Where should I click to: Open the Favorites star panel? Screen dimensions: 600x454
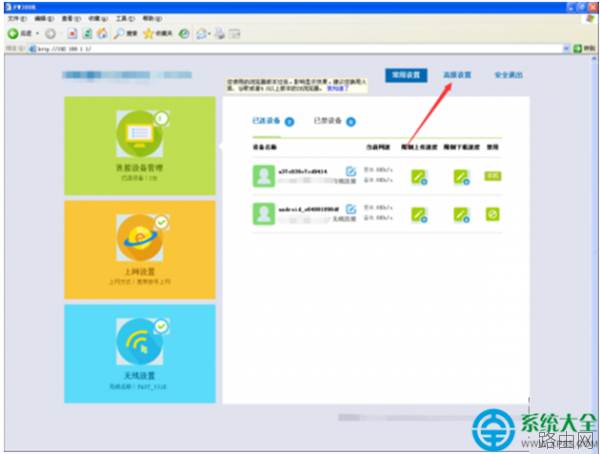(158, 34)
